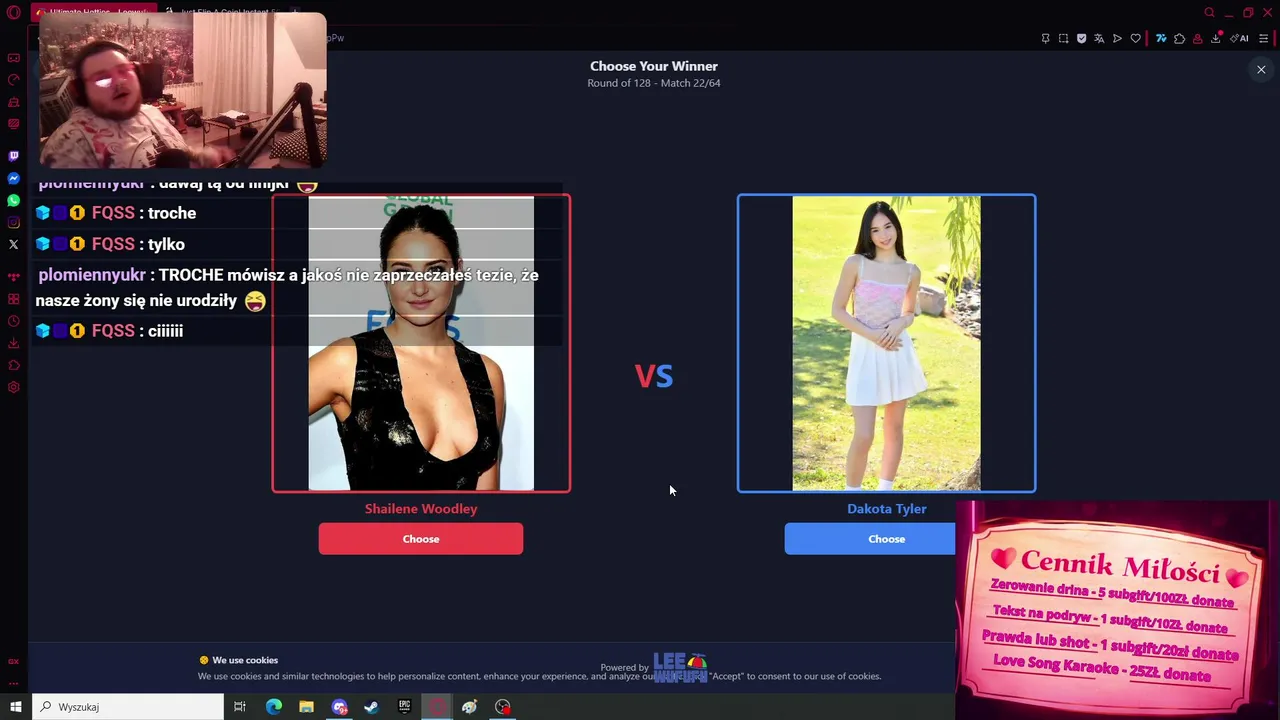Bookmark page with the heart icon
Image resolution: width=1280 pixels, height=720 pixels.
click(x=1135, y=38)
